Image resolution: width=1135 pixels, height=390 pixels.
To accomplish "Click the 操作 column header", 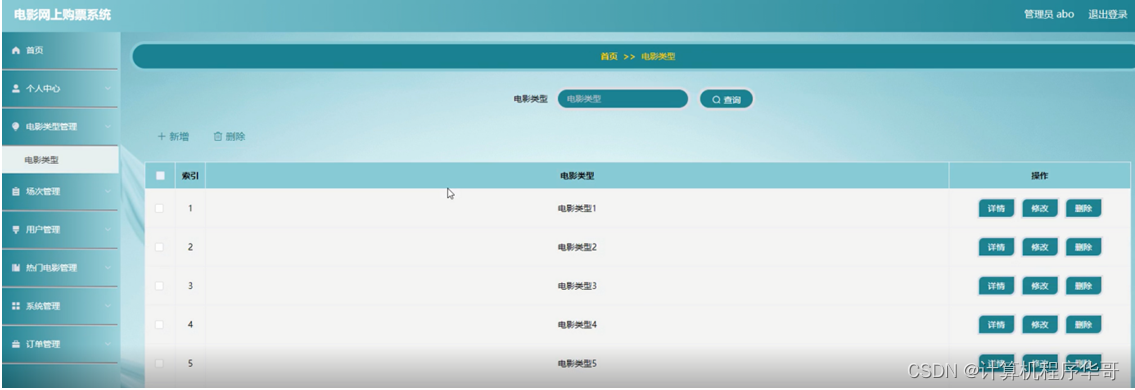I will click(x=1039, y=176).
